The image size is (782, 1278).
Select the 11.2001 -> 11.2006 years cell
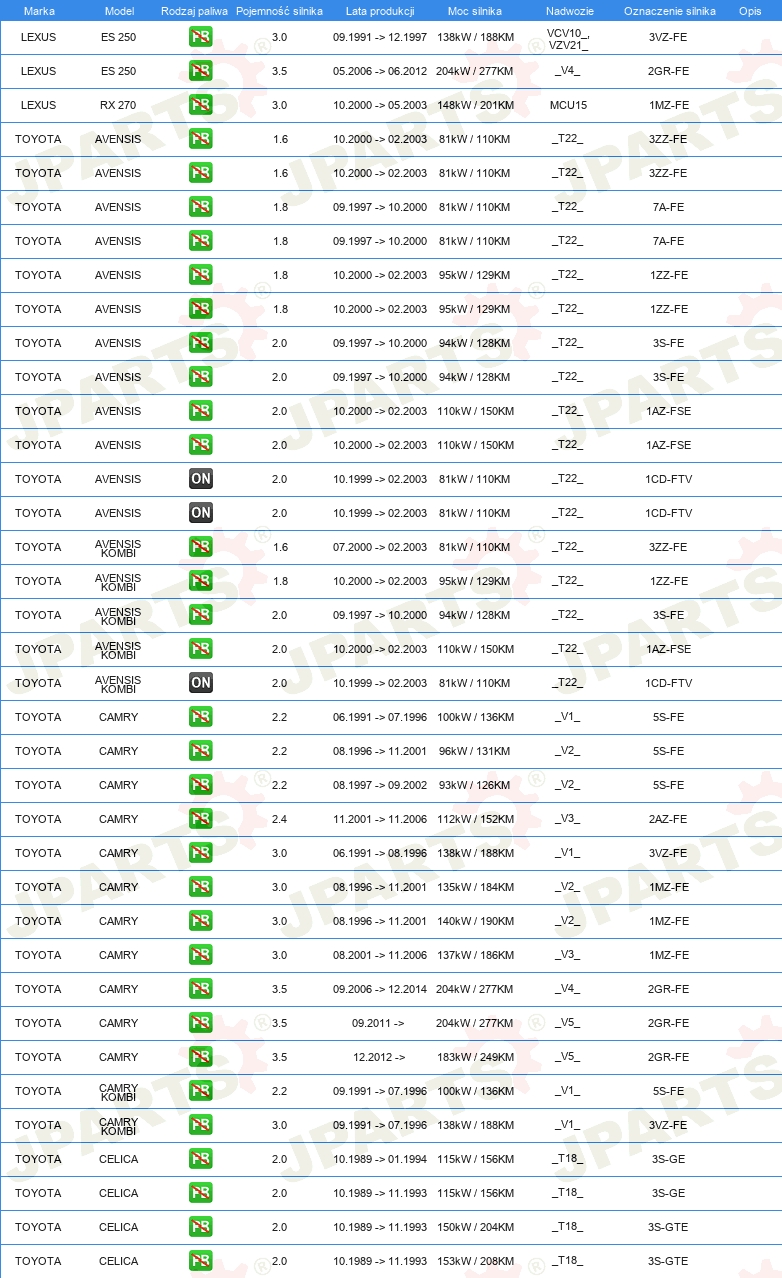pos(380,819)
